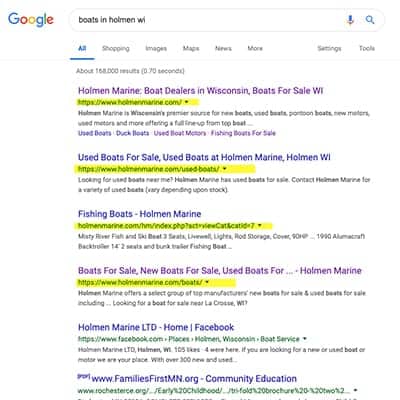Switch to the Shopping tab
The height and width of the screenshot is (400, 400).
(x=116, y=48)
